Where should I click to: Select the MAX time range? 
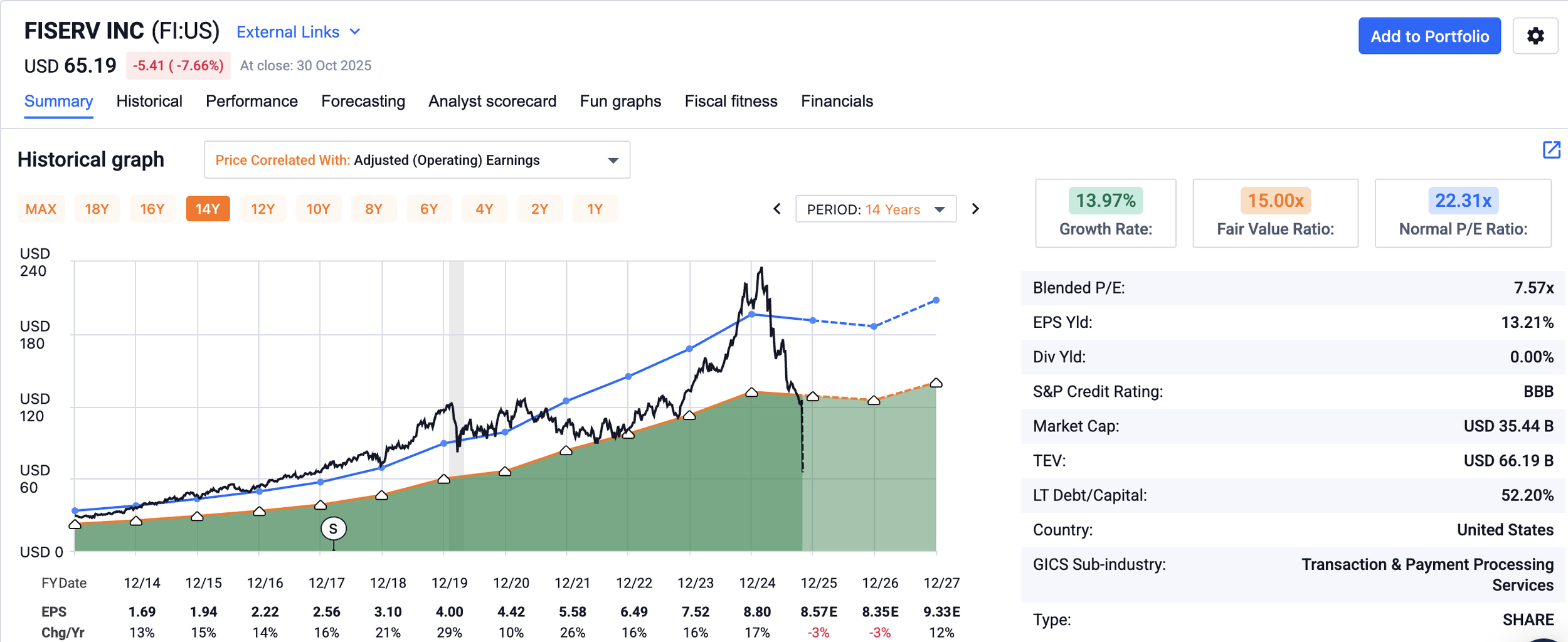tap(41, 209)
